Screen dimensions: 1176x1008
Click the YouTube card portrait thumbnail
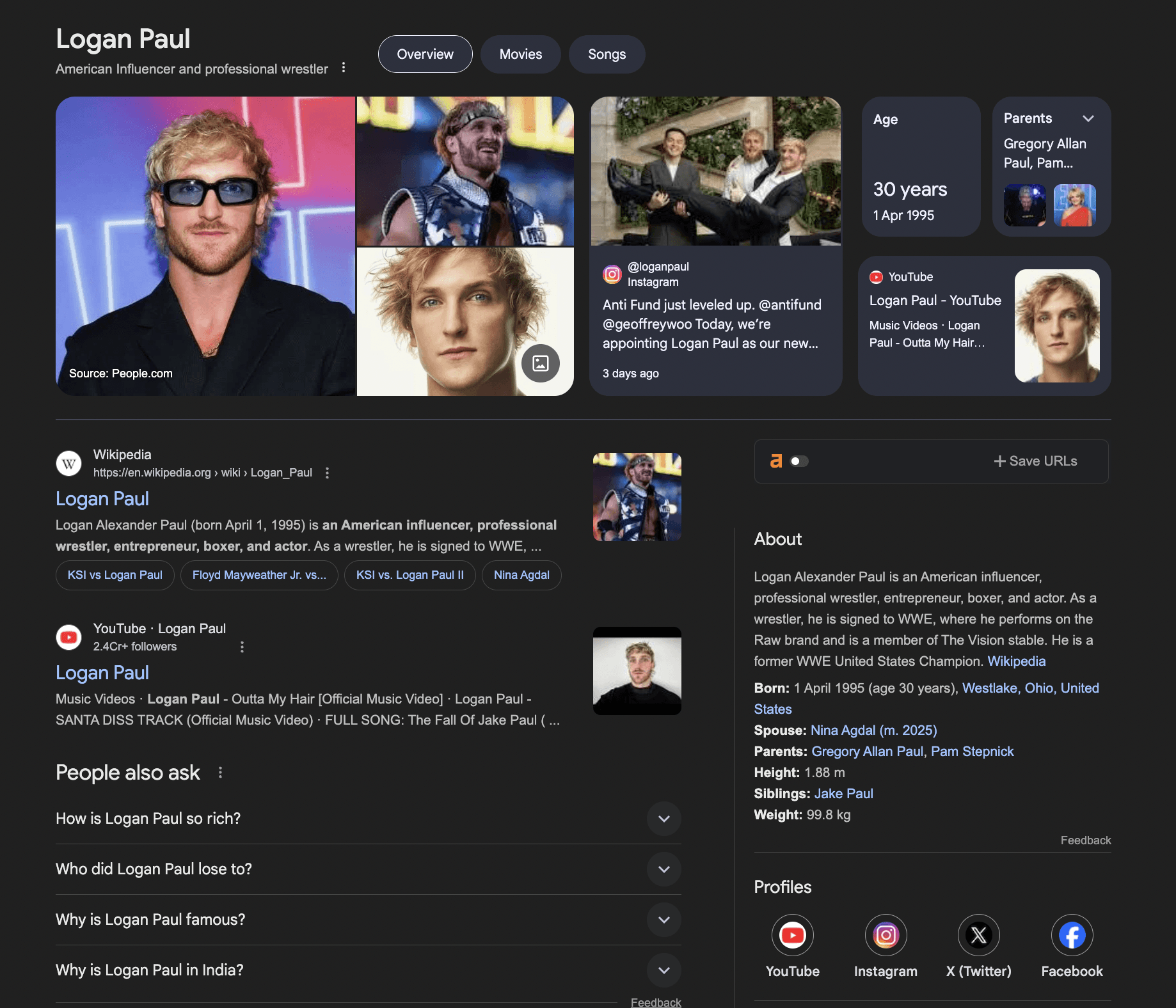click(x=1057, y=326)
